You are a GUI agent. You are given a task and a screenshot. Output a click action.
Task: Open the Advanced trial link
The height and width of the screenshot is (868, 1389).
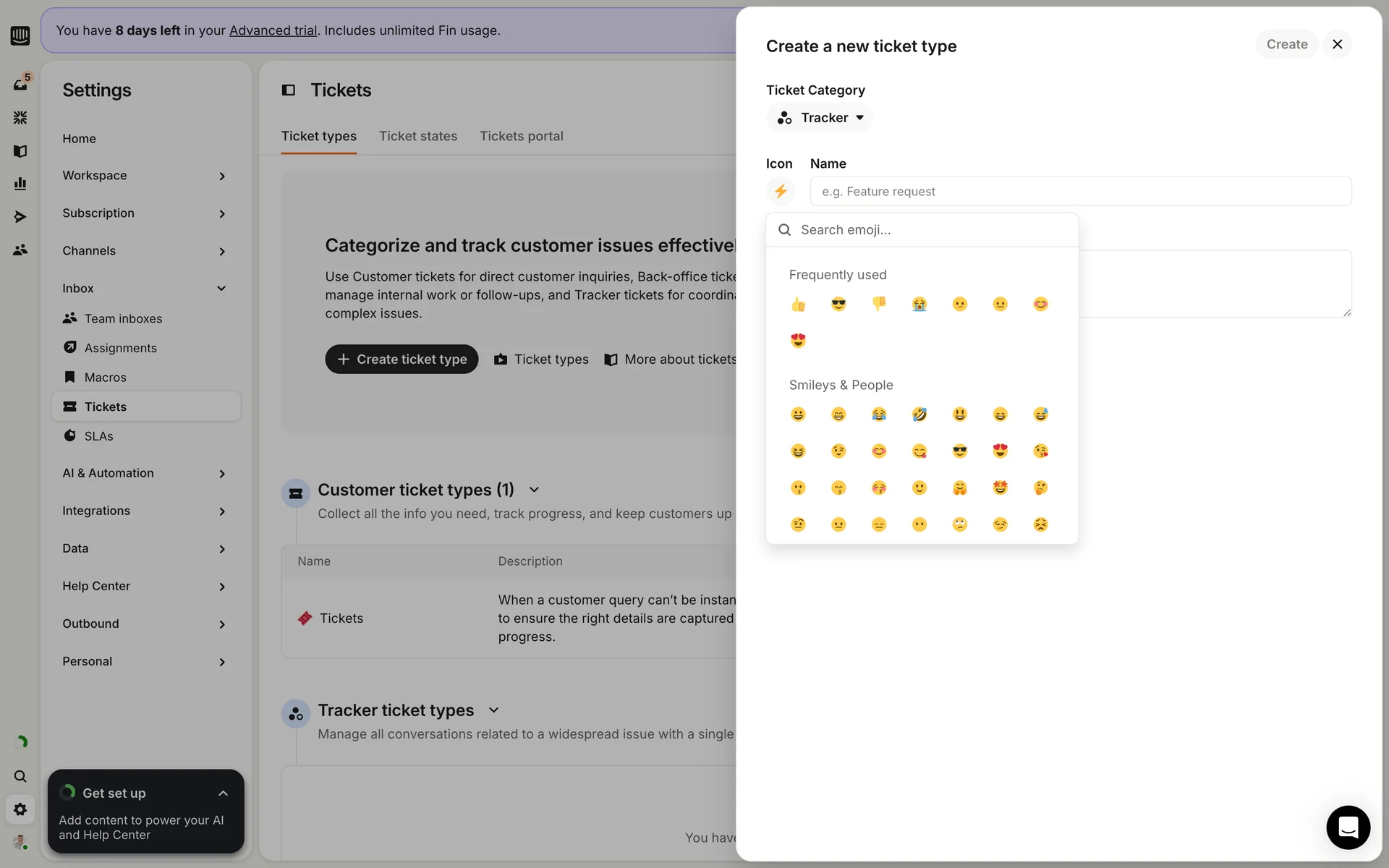point(273,30)
